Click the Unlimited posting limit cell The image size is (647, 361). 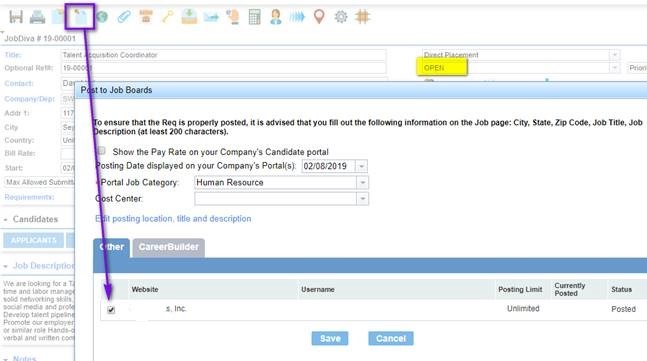(x=523, y=309)
